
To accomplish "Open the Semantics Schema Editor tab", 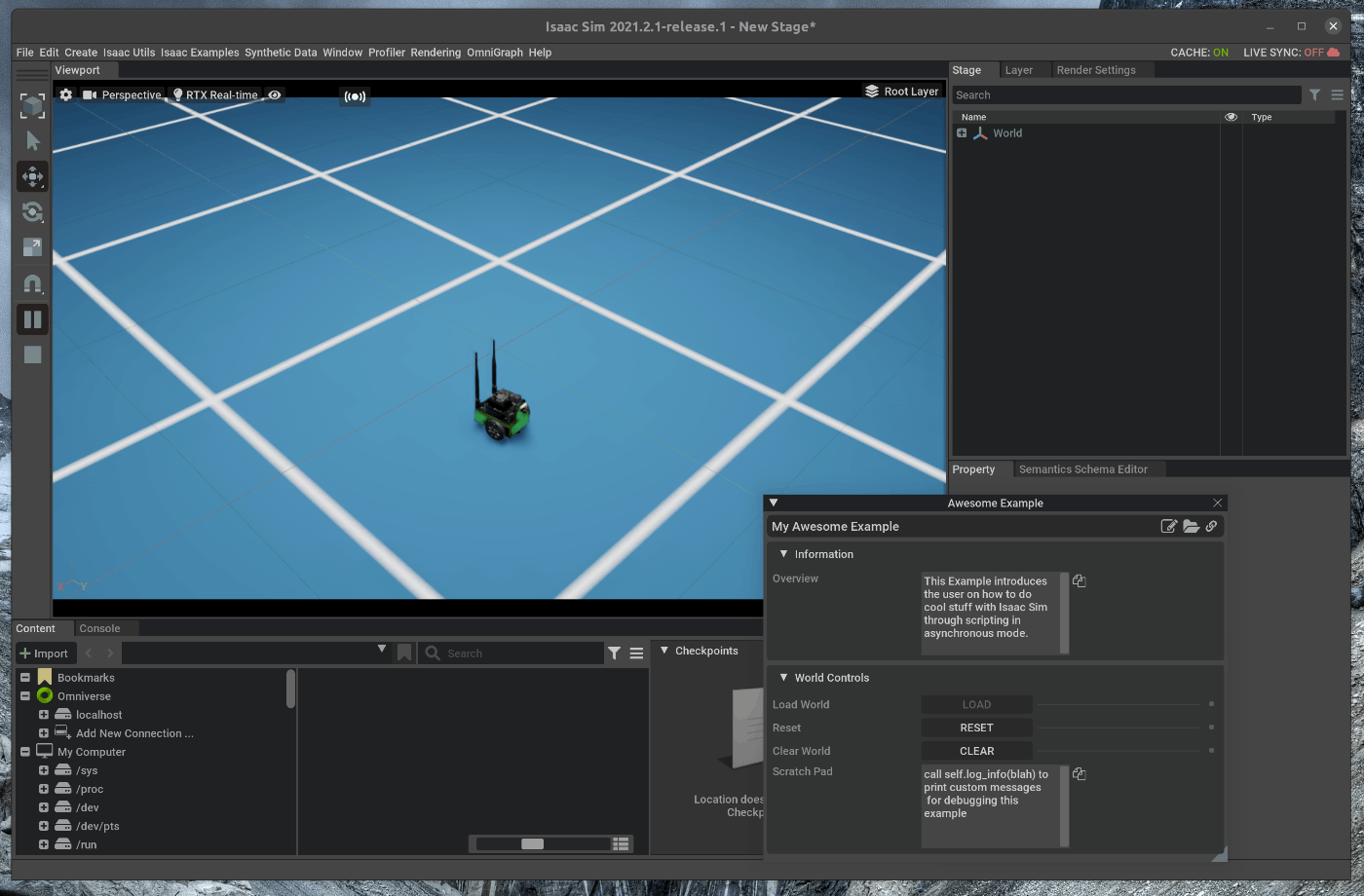I will (1083, 469).
